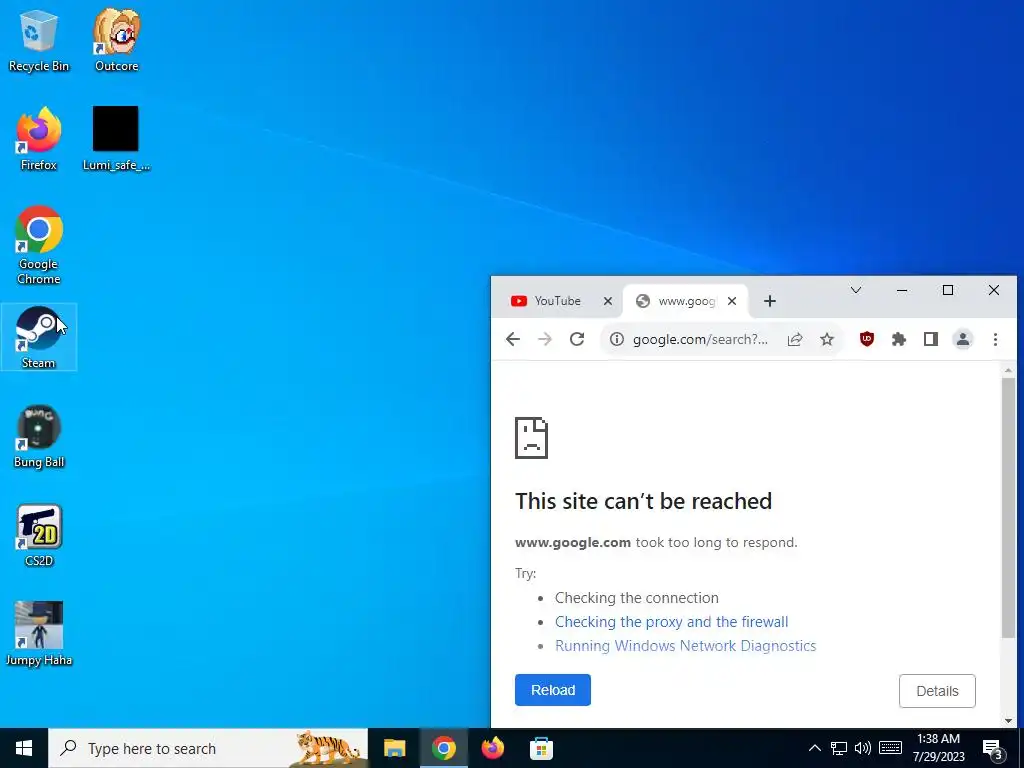
Task: Open the network status tray icon
Action: (839, 748)
